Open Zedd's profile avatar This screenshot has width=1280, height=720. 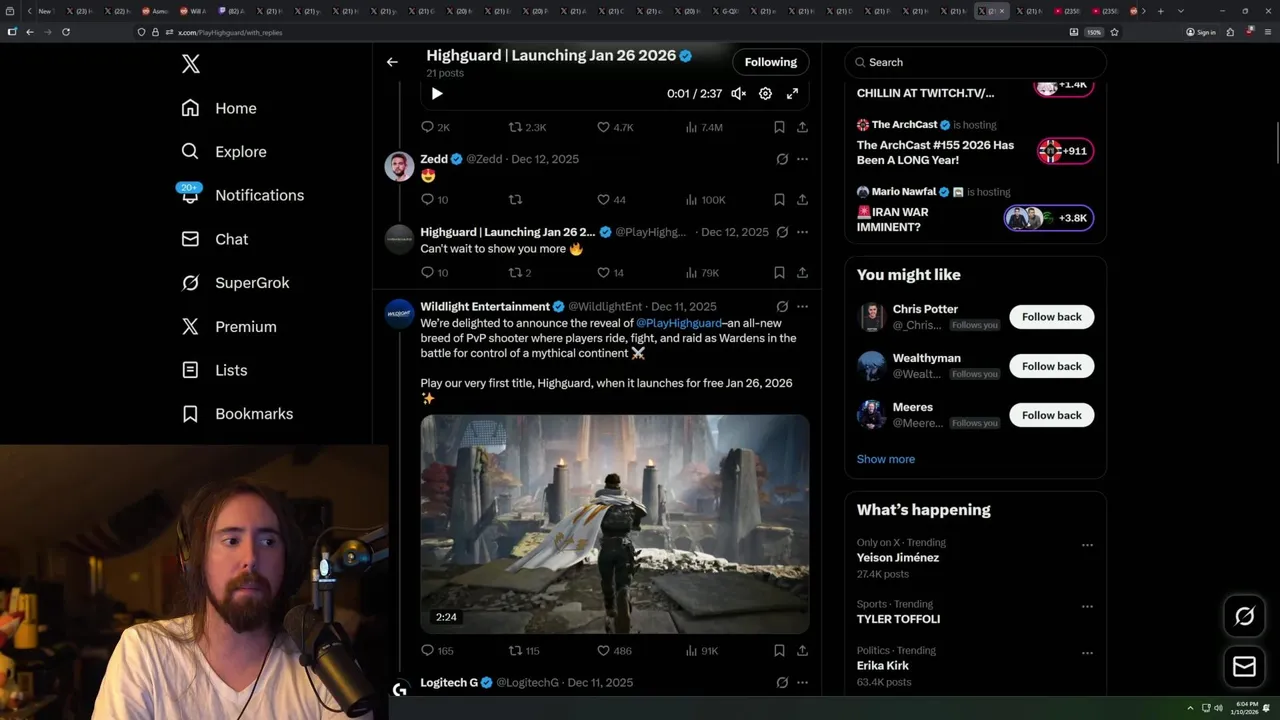pyautogui.click(x=399, y=167)
